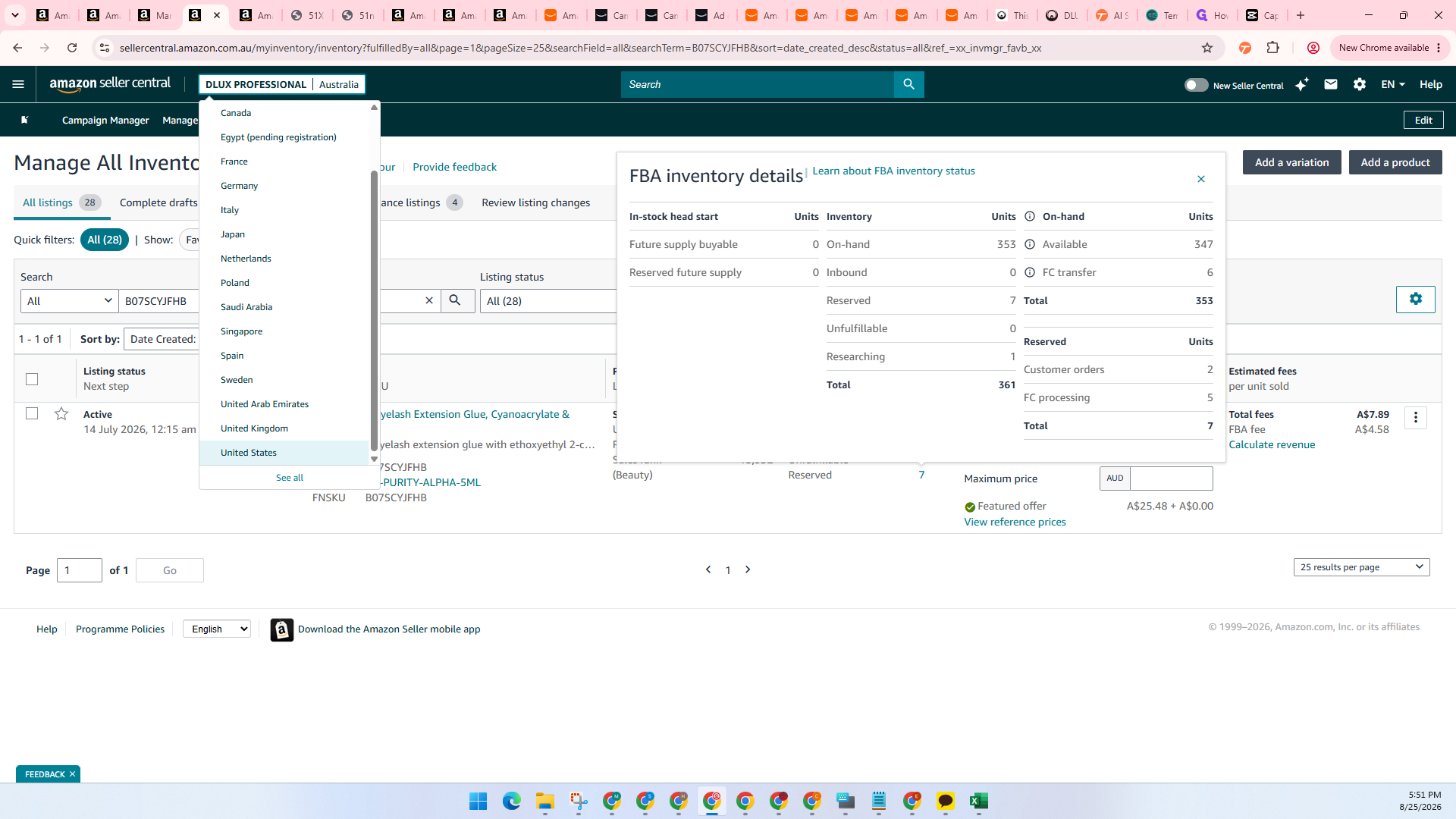Open the search field type dropdown All
1456x819 pixels.
click(x=69, y=300)
